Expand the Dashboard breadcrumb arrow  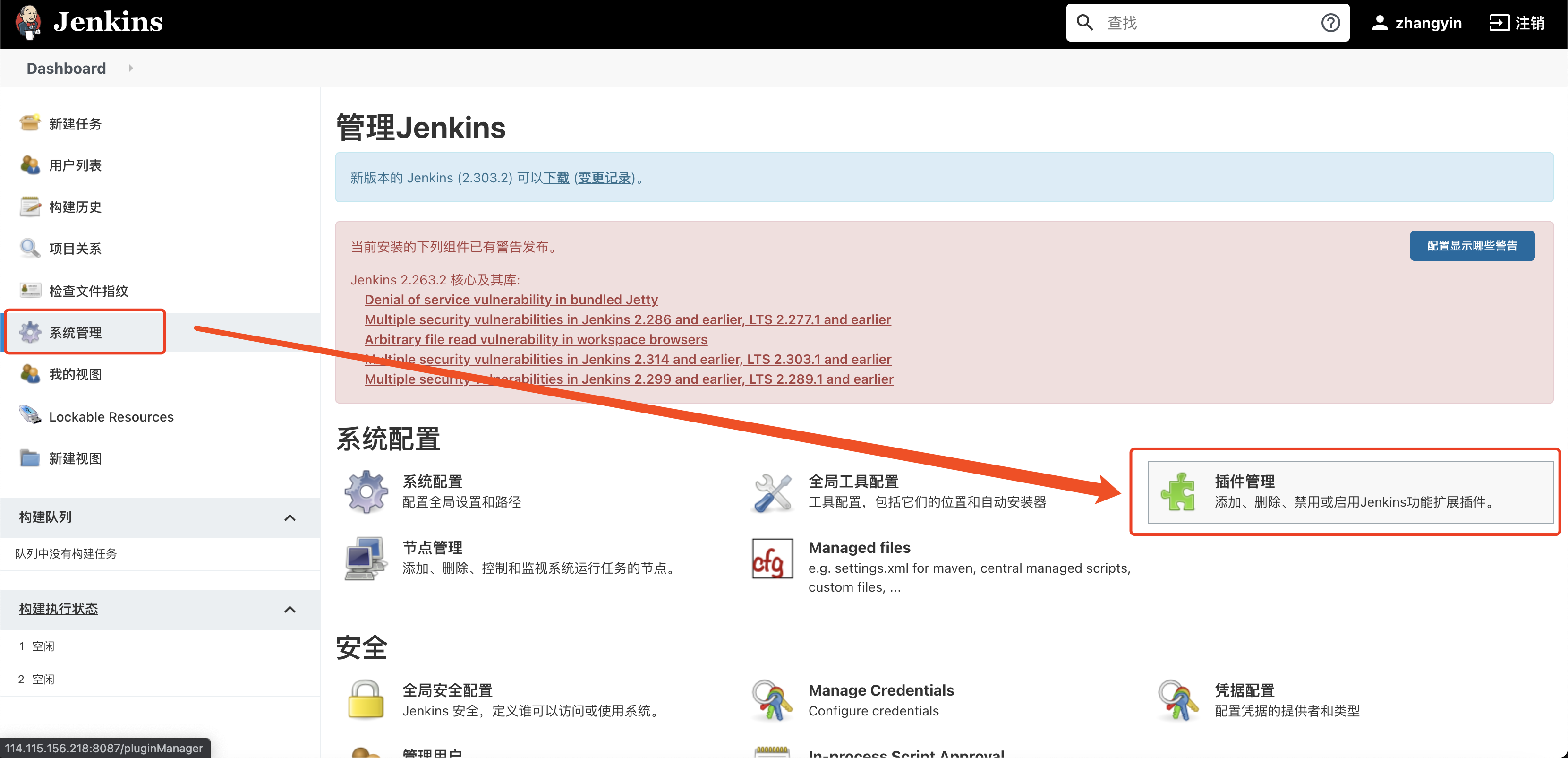[131, 68]
